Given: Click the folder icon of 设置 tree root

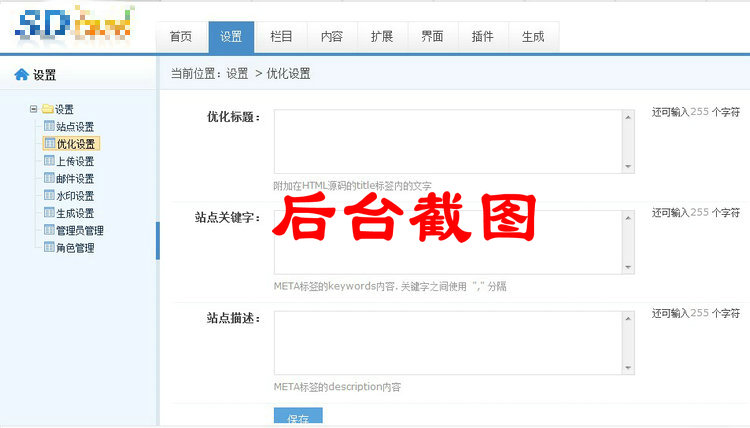Looking at the screenshot, I should pos(47,109).
